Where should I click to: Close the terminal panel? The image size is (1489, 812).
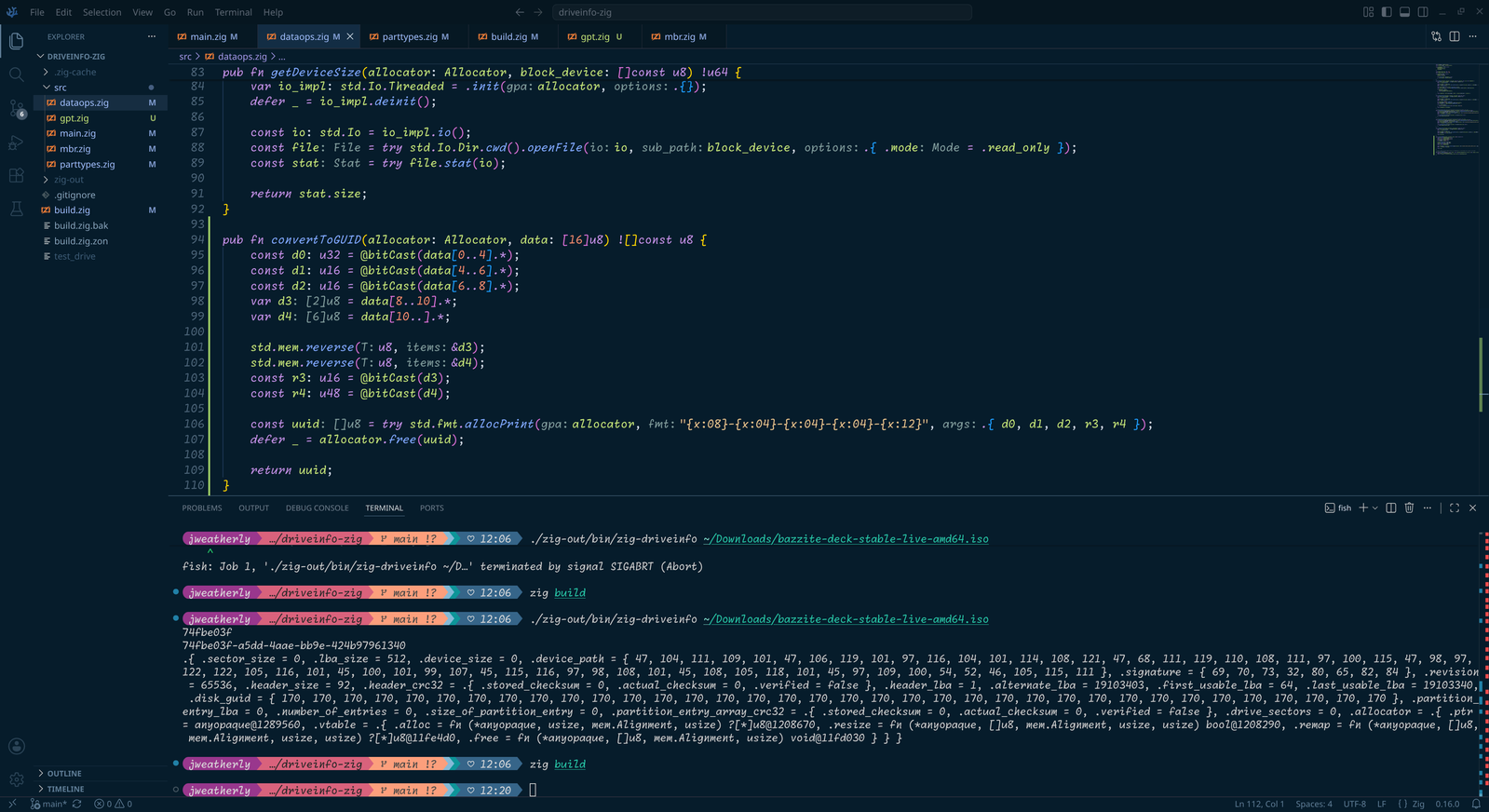(x=1472, y=507)
